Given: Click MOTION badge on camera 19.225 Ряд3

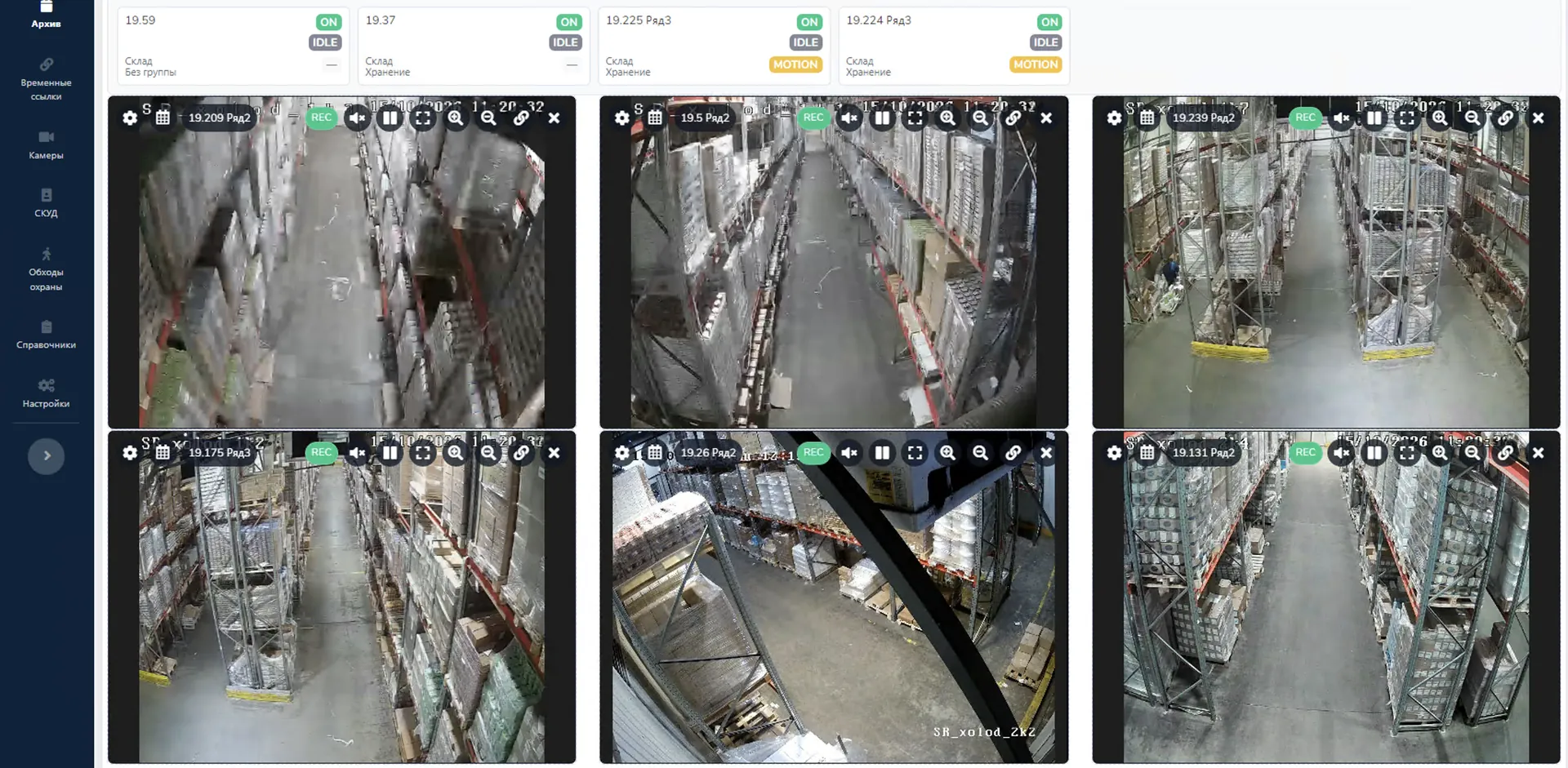Looking at the screenshot, I should point(795,64).
